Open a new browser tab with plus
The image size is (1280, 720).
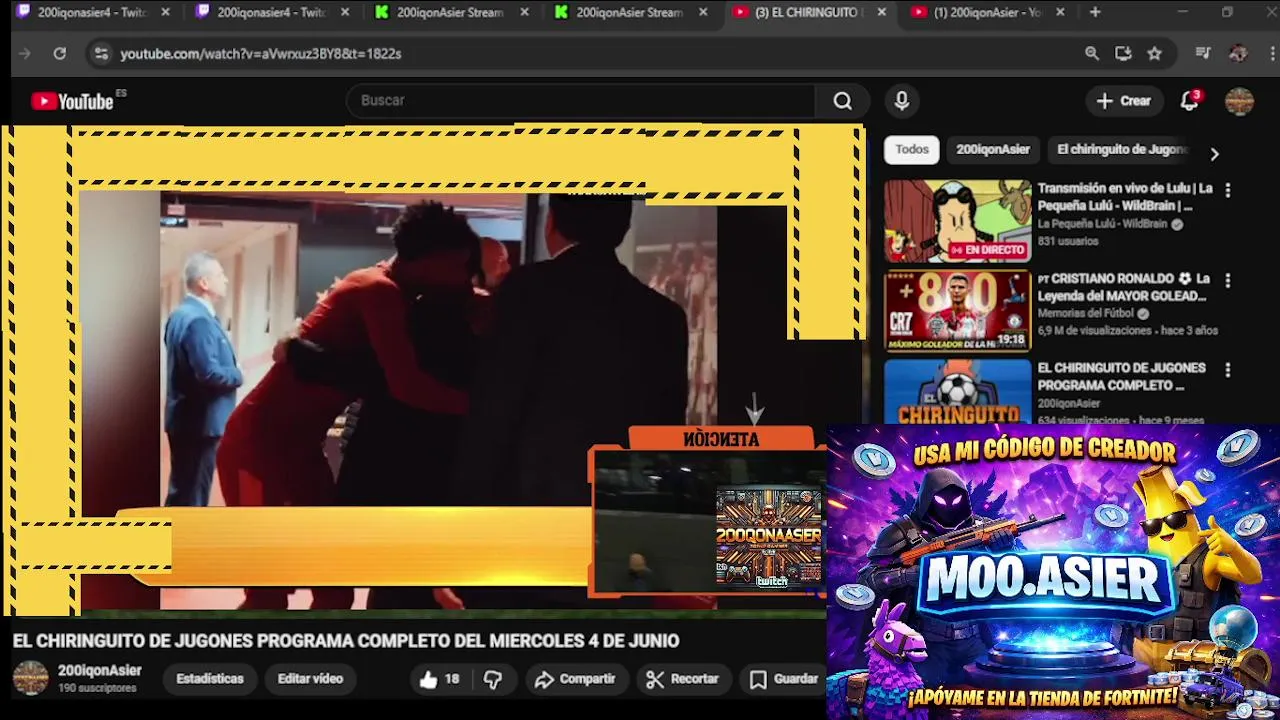(x=1095, y=13)
